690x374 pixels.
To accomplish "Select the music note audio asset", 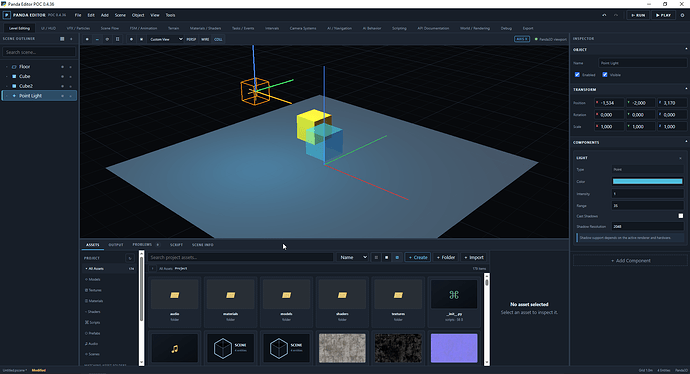I will 175,348.
